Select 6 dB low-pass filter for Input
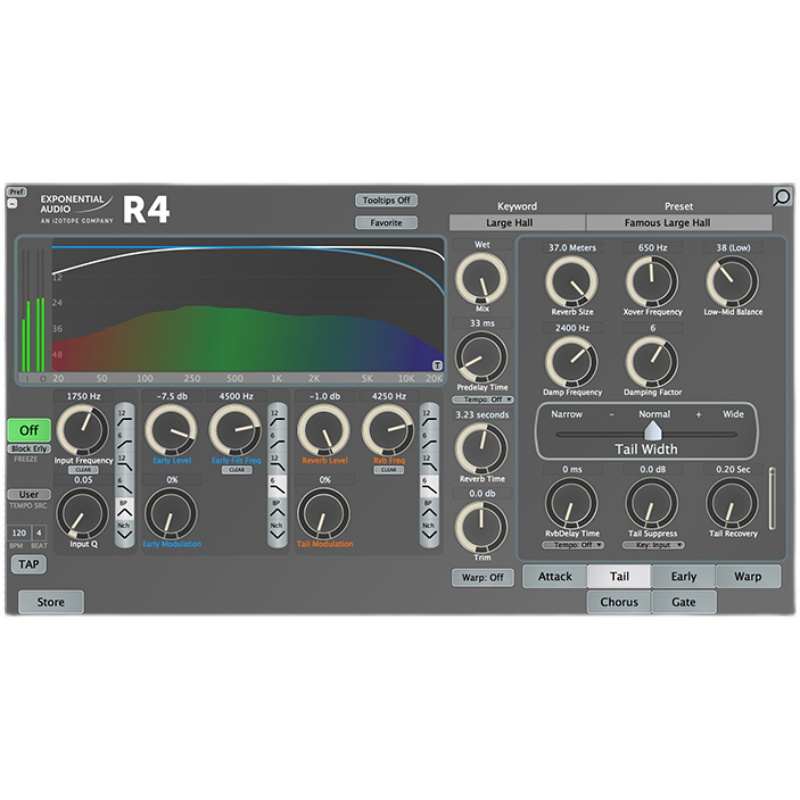 (124, 484)
